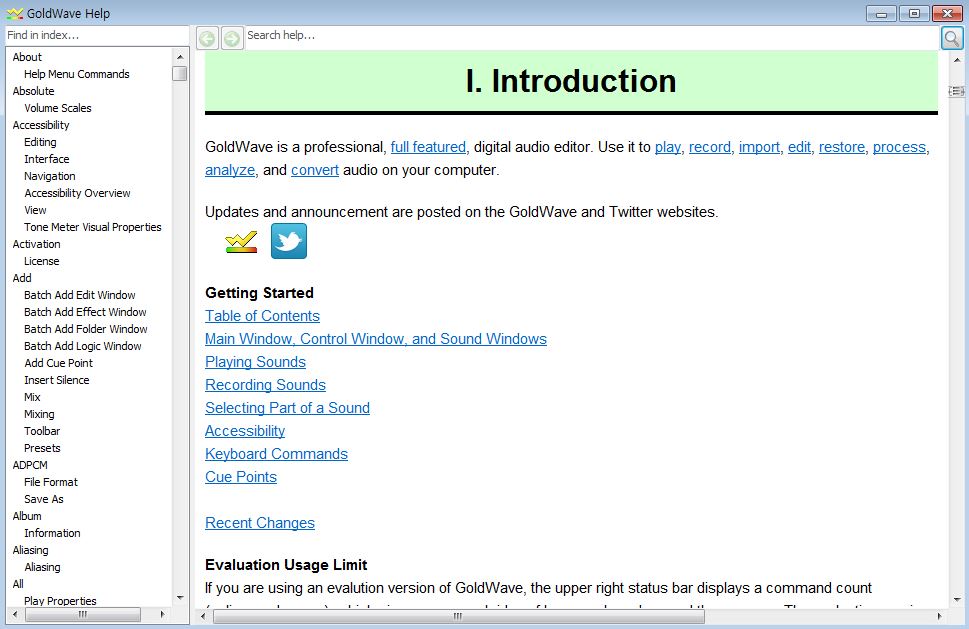Select Tone Meter Visual Properties entry
Screen dimensions: 969x629
93,227
